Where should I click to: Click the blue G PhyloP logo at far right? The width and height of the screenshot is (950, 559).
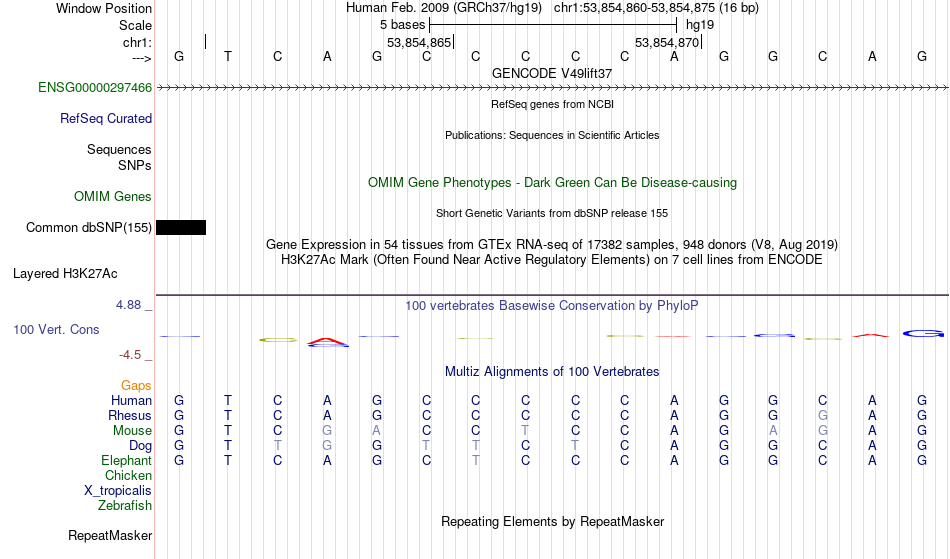(x=923, y=333)
